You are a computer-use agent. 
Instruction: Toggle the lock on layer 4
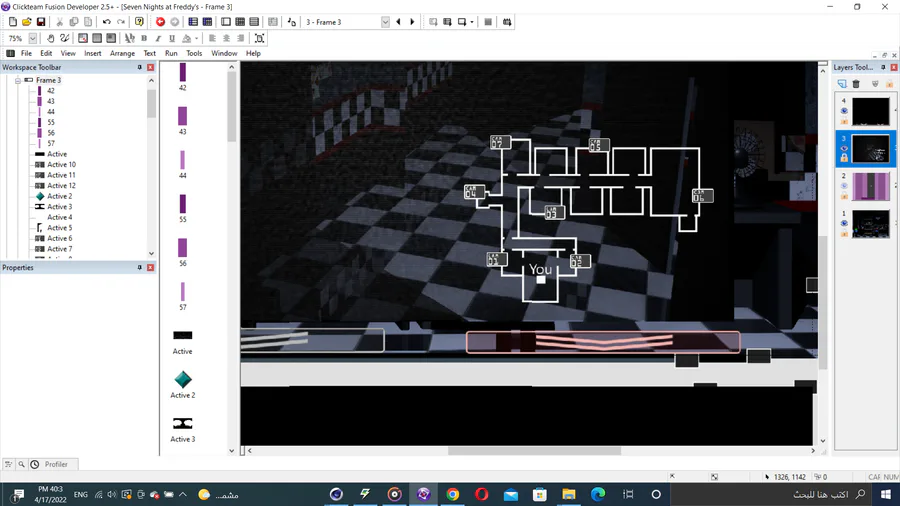[844, 121]
